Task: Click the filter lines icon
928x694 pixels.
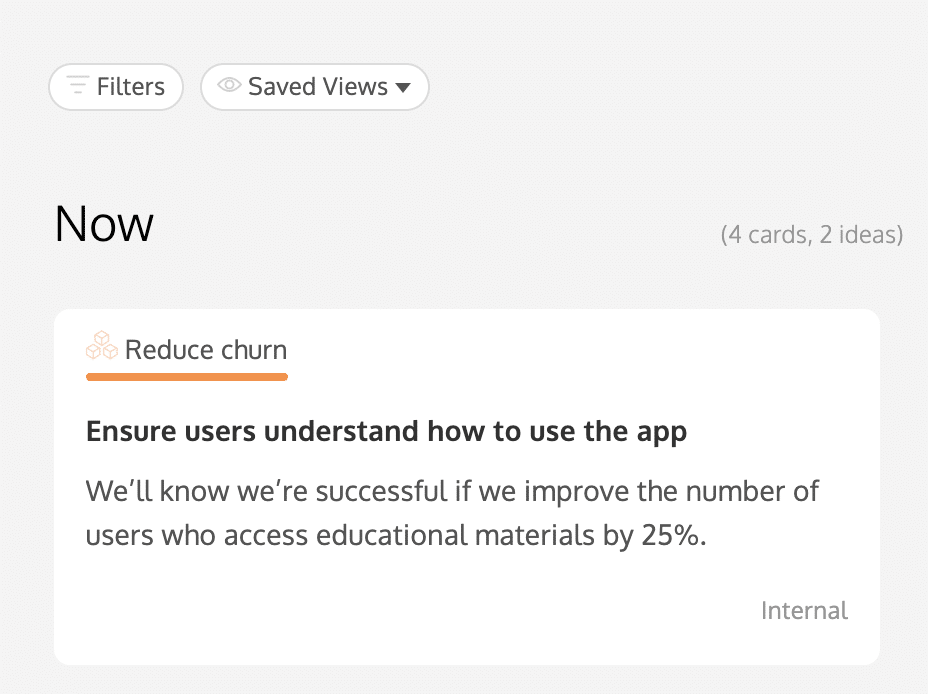Action: tap(78, 86)
